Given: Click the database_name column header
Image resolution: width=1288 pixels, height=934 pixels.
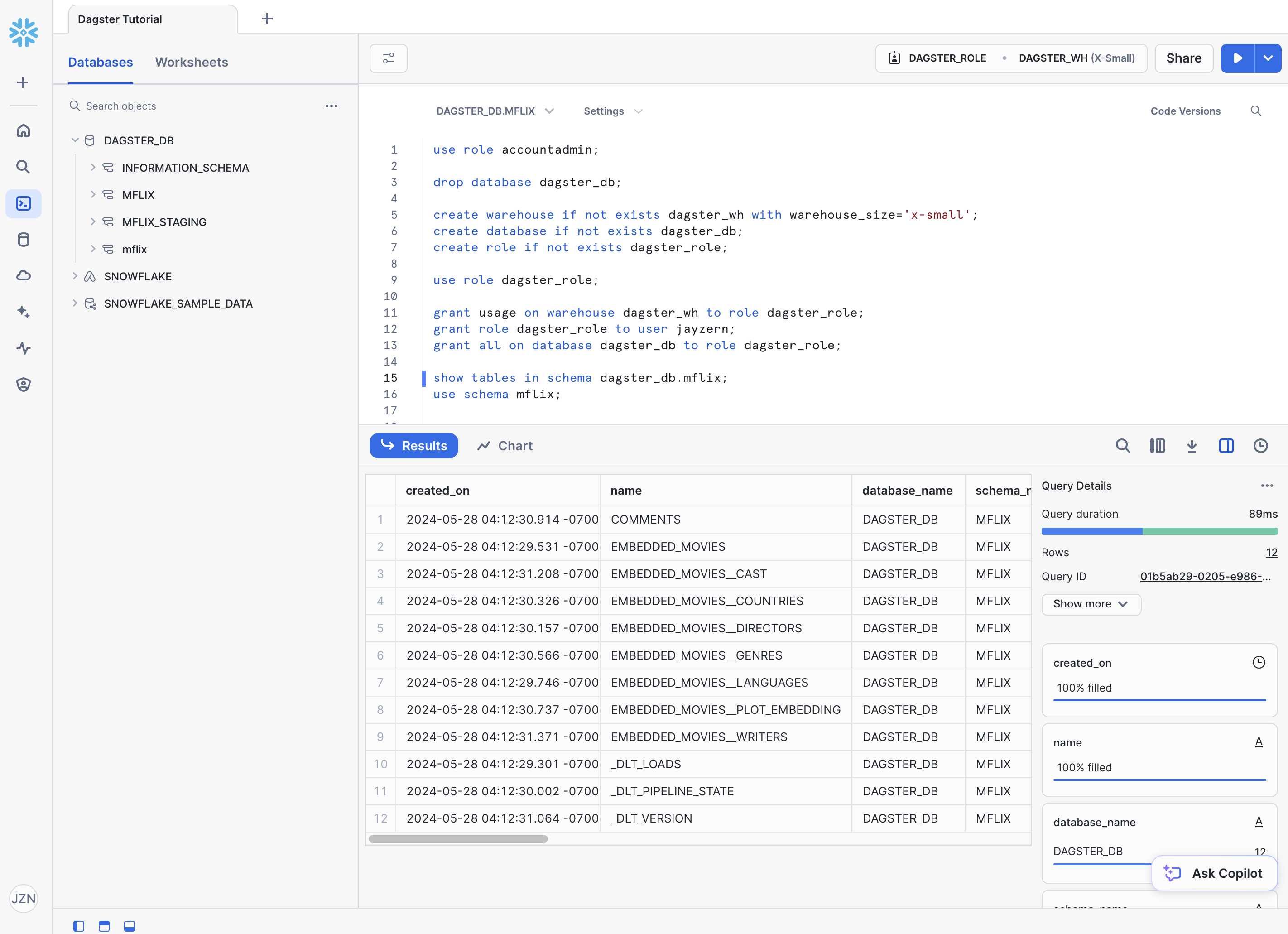Looking at the screenshot, I should (908, 490).
